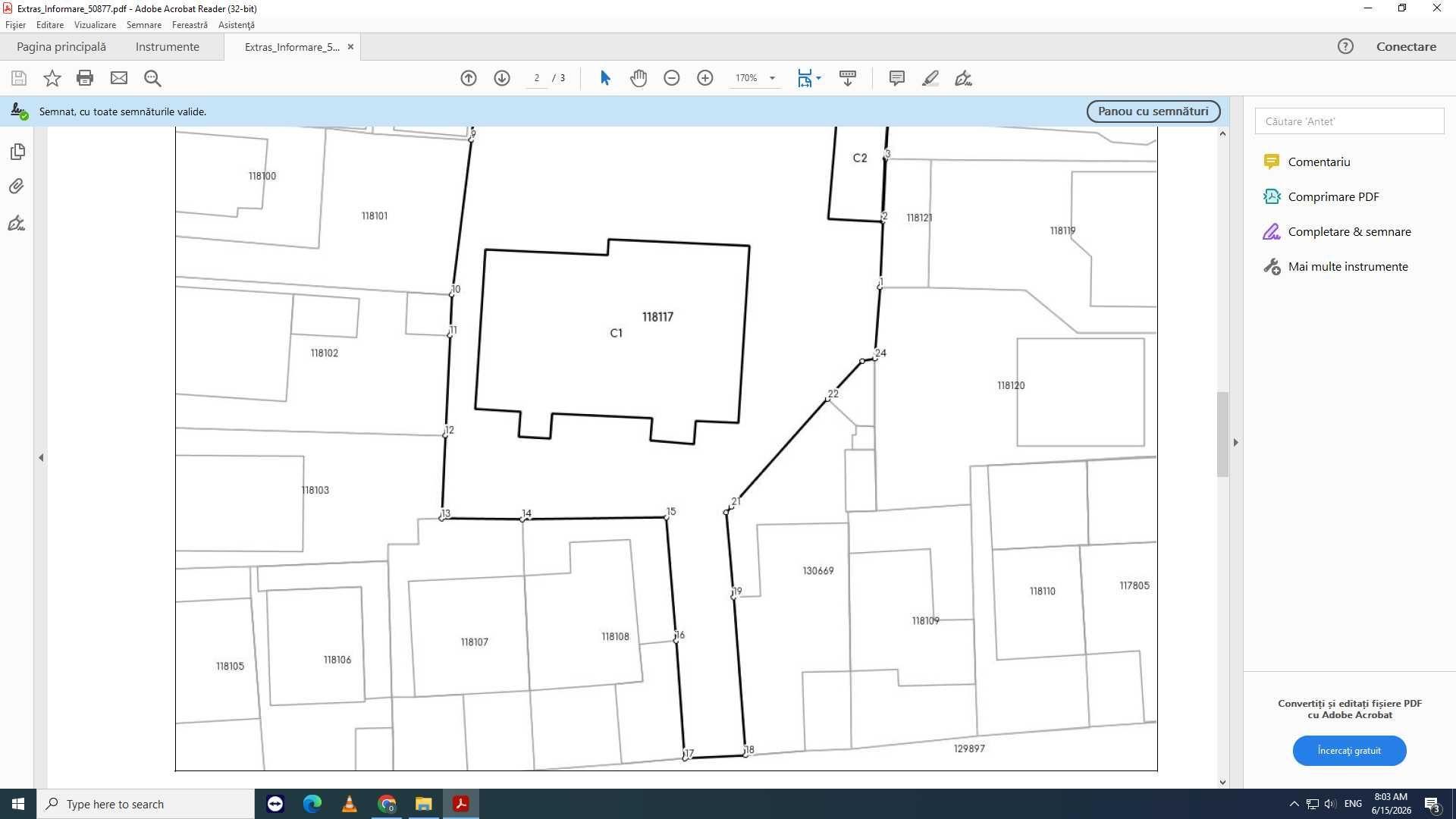The image size is (1456, 819).
Task: Open the add comment tool
Action: pos(896,78)
